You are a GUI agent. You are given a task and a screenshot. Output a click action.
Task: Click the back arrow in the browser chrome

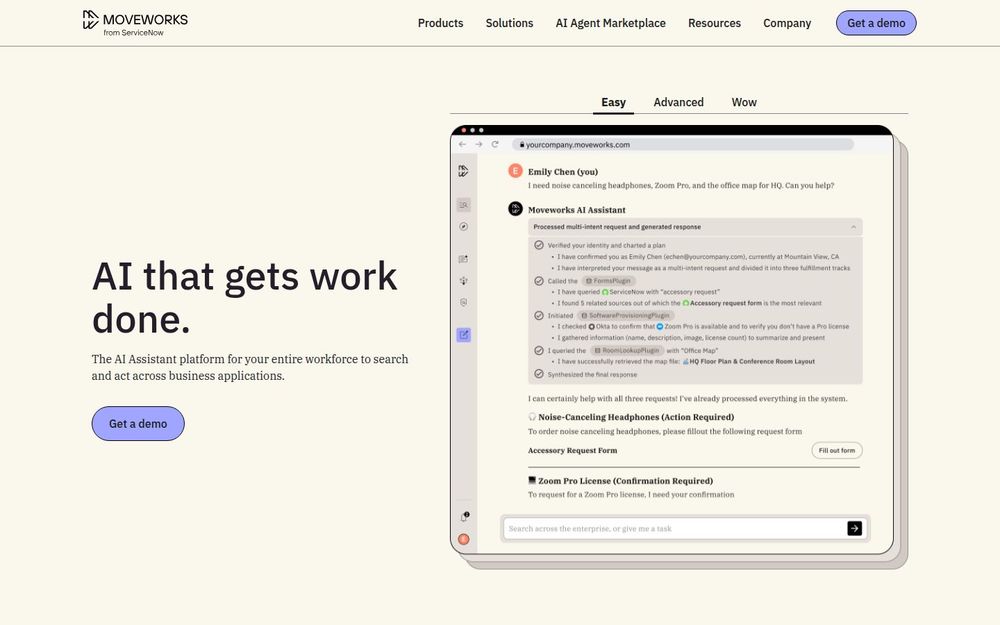461,143
